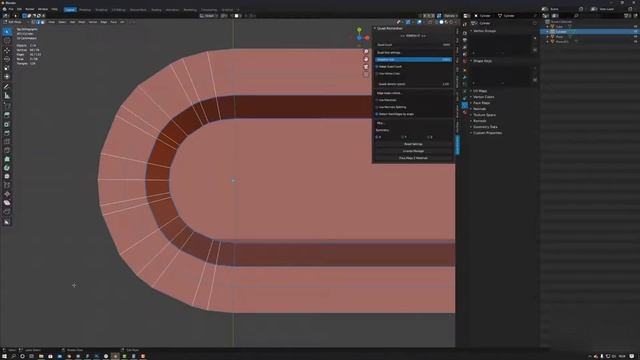Collapse the Shape Keys section
Image resolution: width=640 pixels, height=360 pixels.
point(471,61)
